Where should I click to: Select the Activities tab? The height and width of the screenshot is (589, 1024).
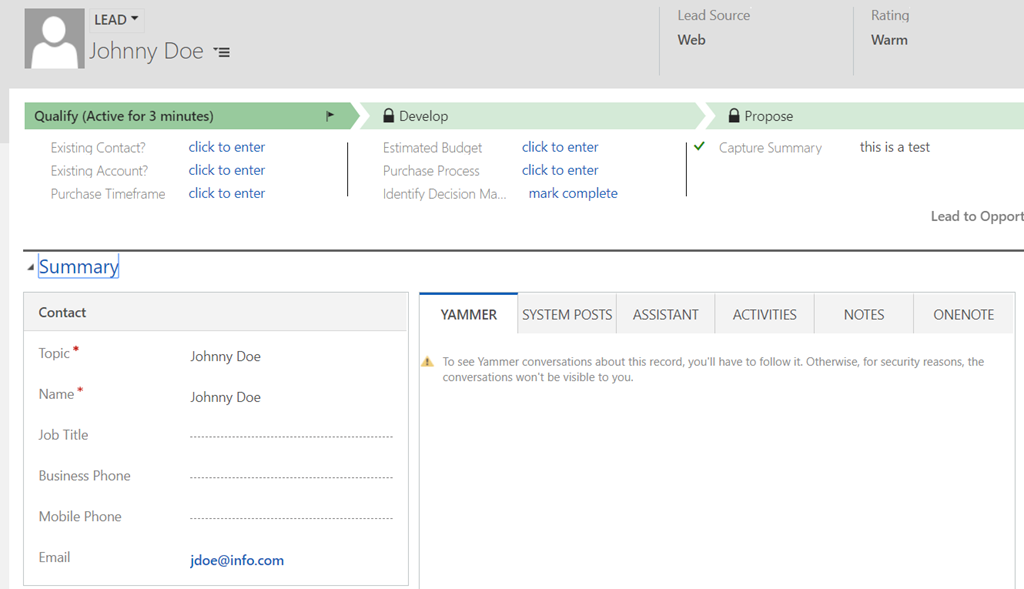(764, 314)
